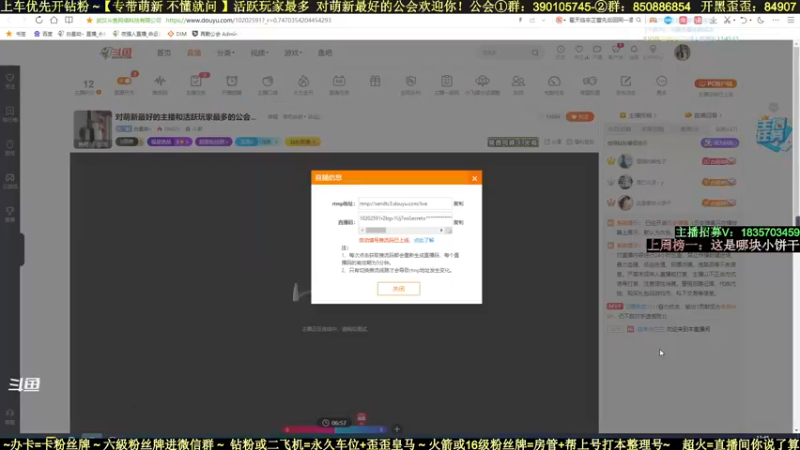
Task: Open 鱼吧 in the site navigation
Action: (x=325, y=53)
